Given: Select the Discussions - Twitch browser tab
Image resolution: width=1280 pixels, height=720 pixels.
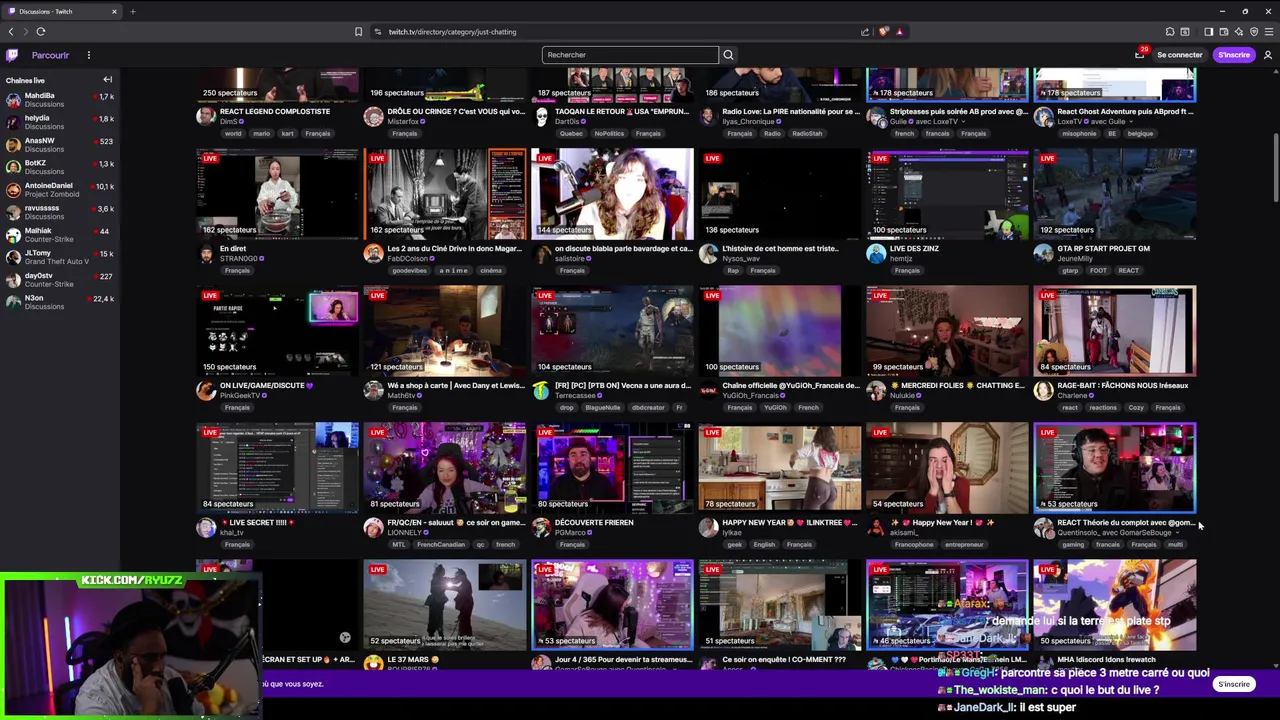Looking at the screenshot, I should (62, 11).
